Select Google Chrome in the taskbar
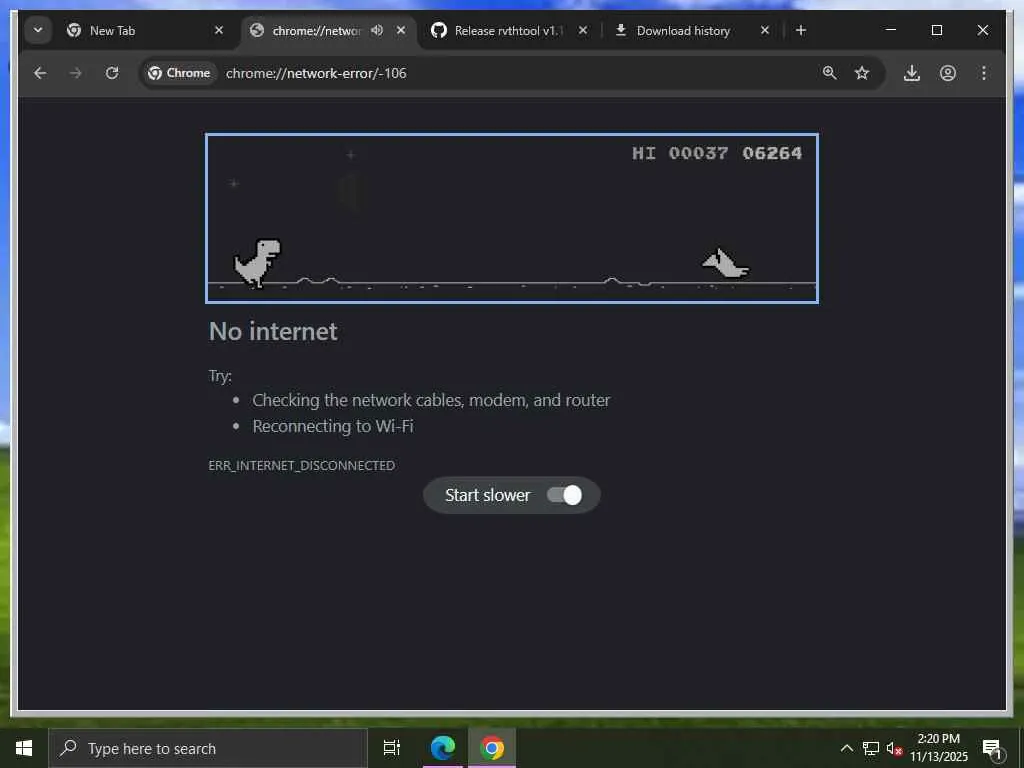Screen dimensions: 1024x768 click(492, 748)
